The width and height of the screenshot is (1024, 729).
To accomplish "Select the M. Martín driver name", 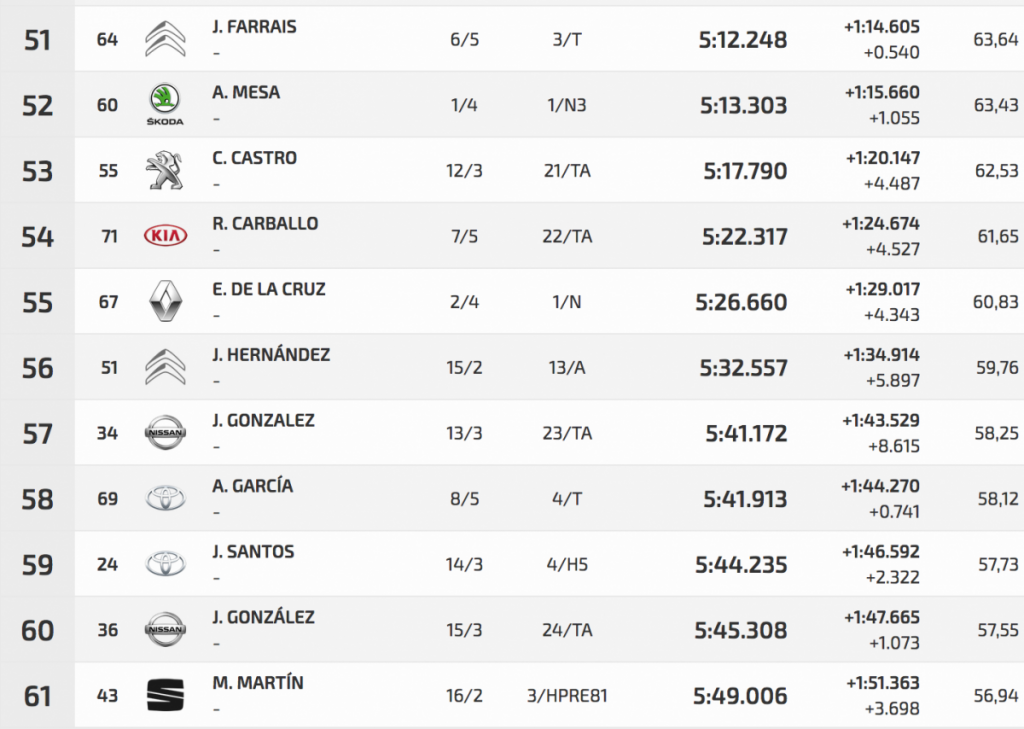I will coord(258,683).
